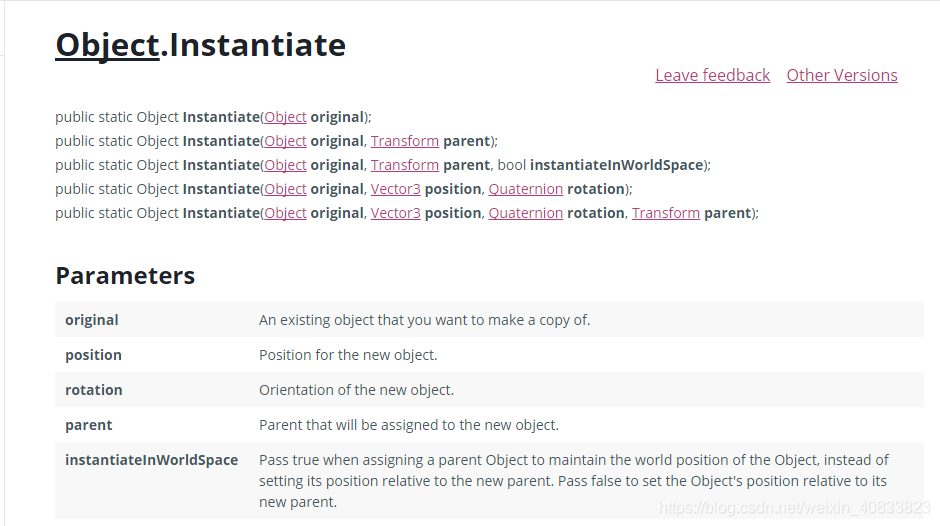
Task: Select the 'position' parameter name in the table
Action: pos(94,355)
